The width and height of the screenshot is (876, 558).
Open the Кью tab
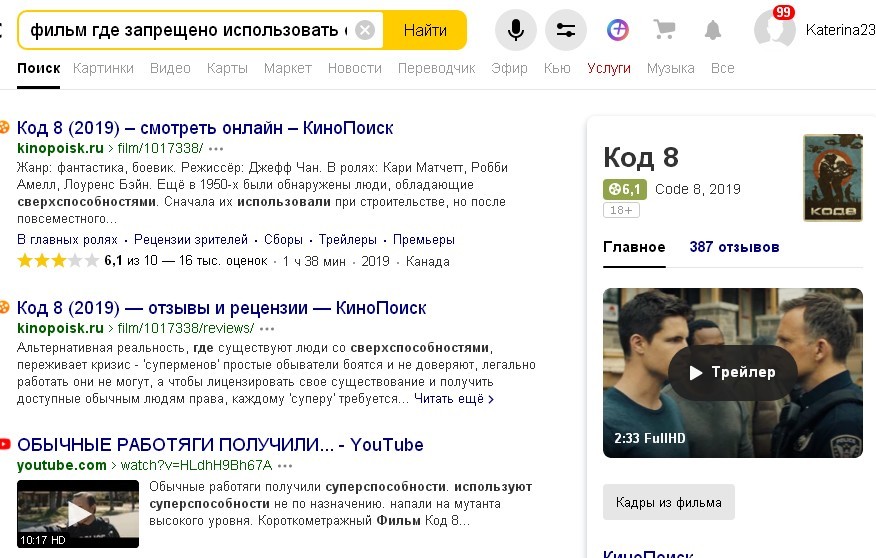coord(557,68)
